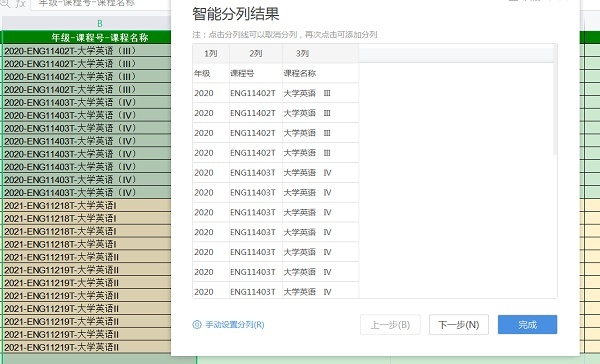Click the first 2020 cell in preview

211,93
